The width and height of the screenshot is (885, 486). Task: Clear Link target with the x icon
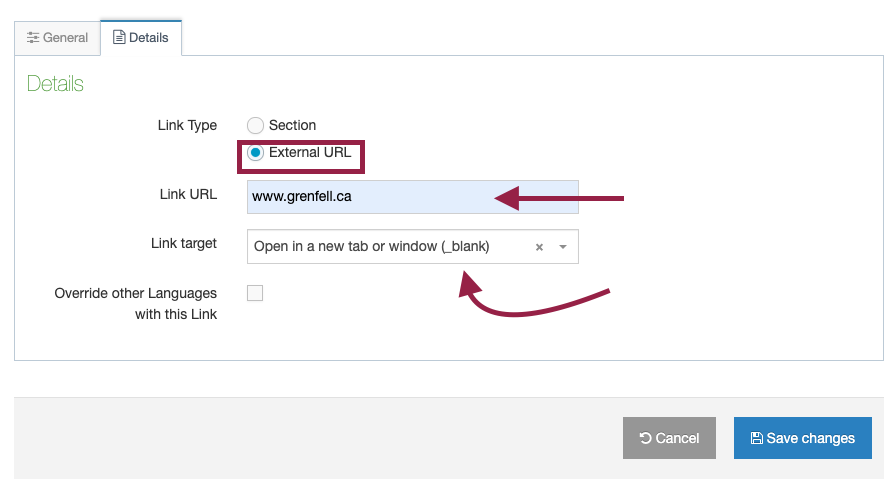[539, 247]
